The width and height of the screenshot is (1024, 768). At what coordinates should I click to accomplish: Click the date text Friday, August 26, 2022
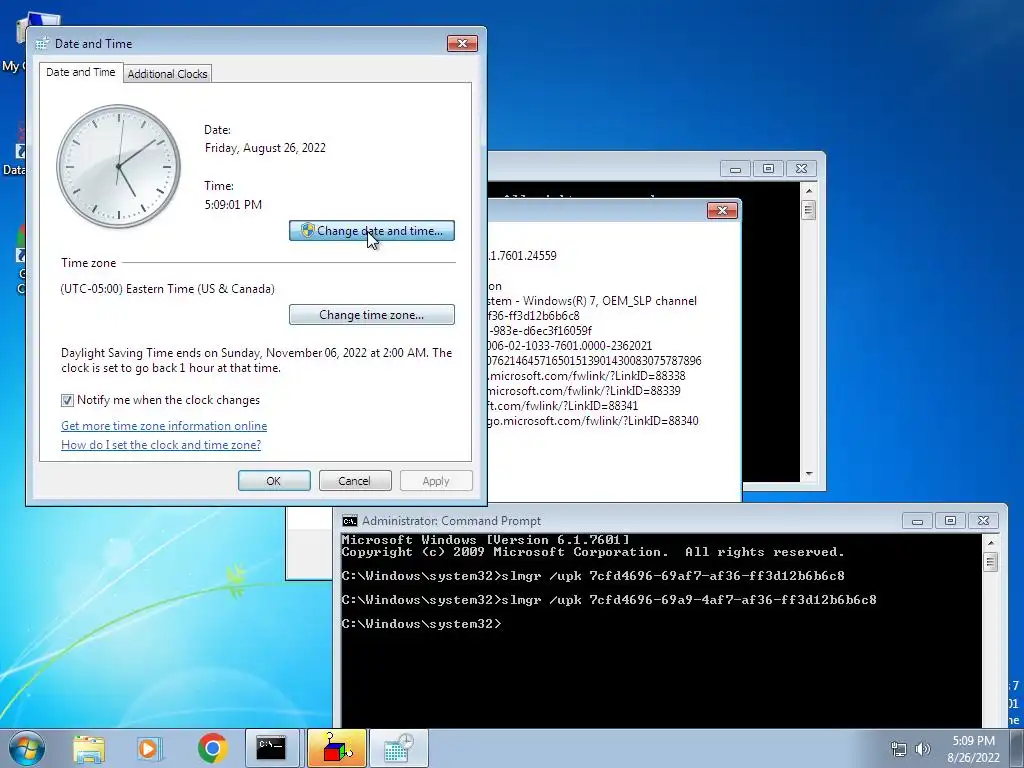pos(265,148)
